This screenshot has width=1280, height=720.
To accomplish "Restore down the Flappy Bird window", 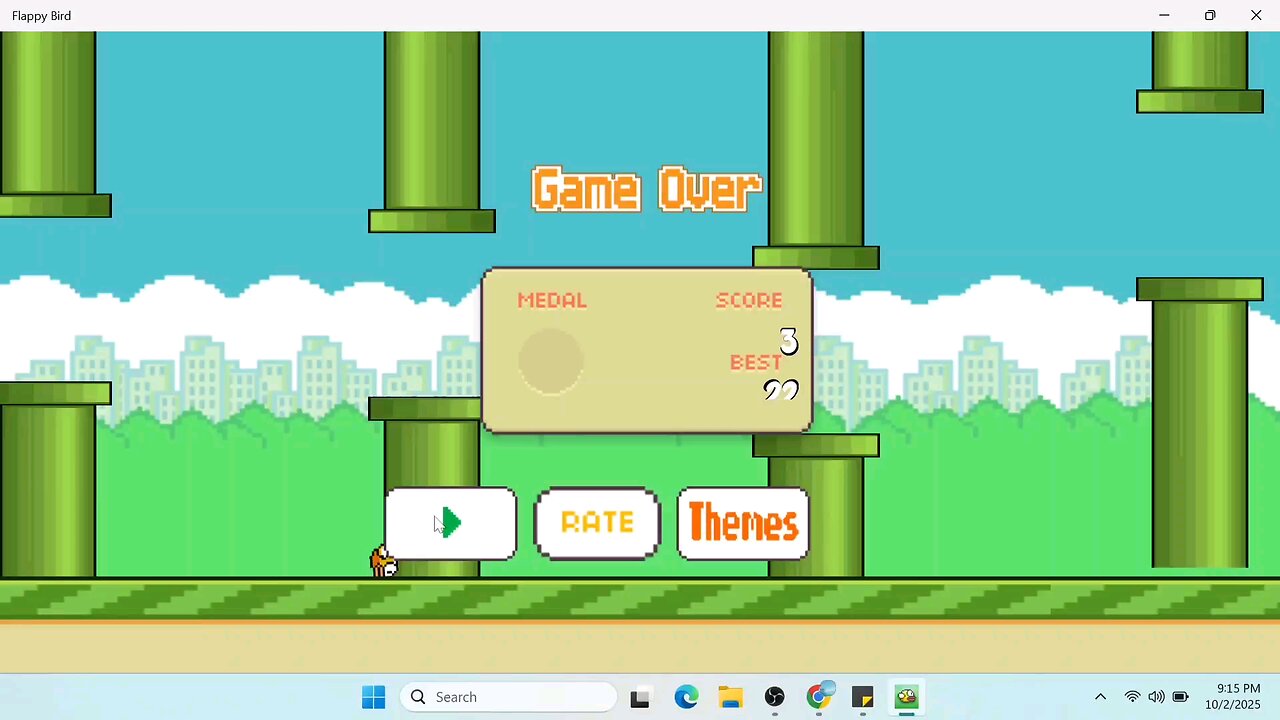I will point(1210,15).
